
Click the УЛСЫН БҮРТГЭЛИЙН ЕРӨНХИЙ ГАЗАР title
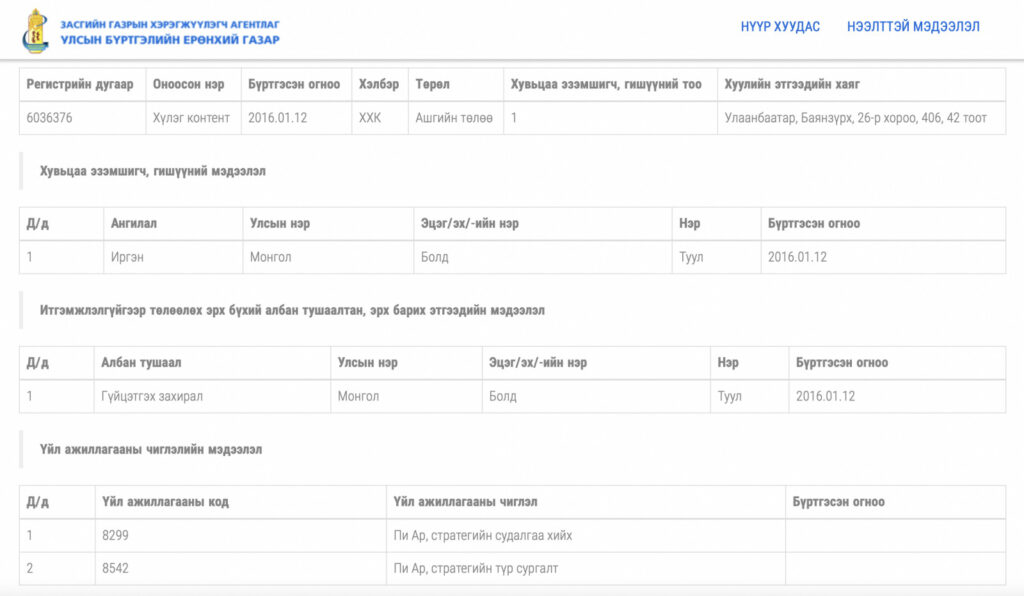(170, 40)
